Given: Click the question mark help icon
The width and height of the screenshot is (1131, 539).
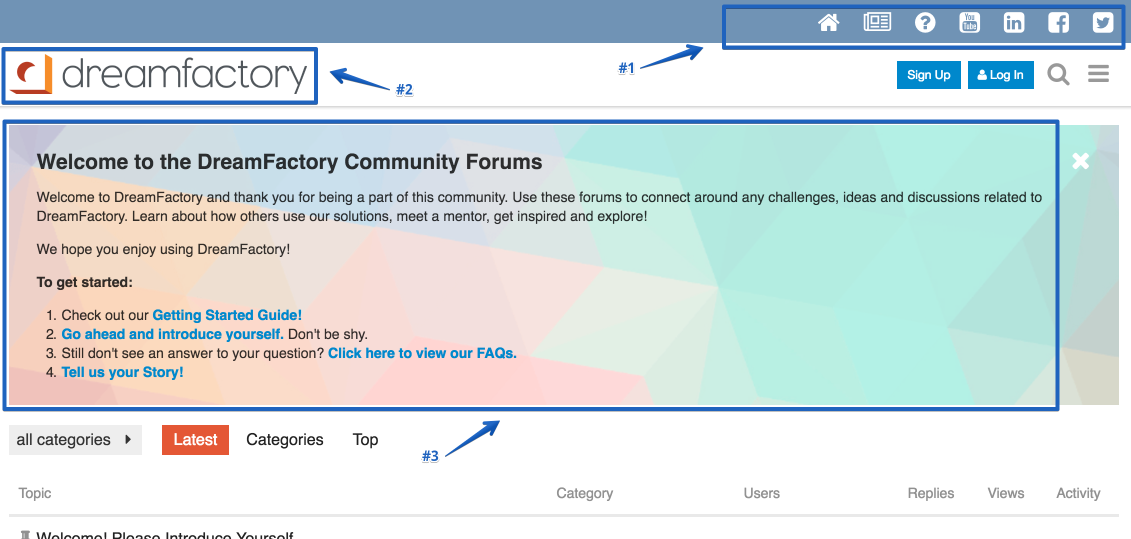Looking at the screenshot, I should (x=925, y=23).
